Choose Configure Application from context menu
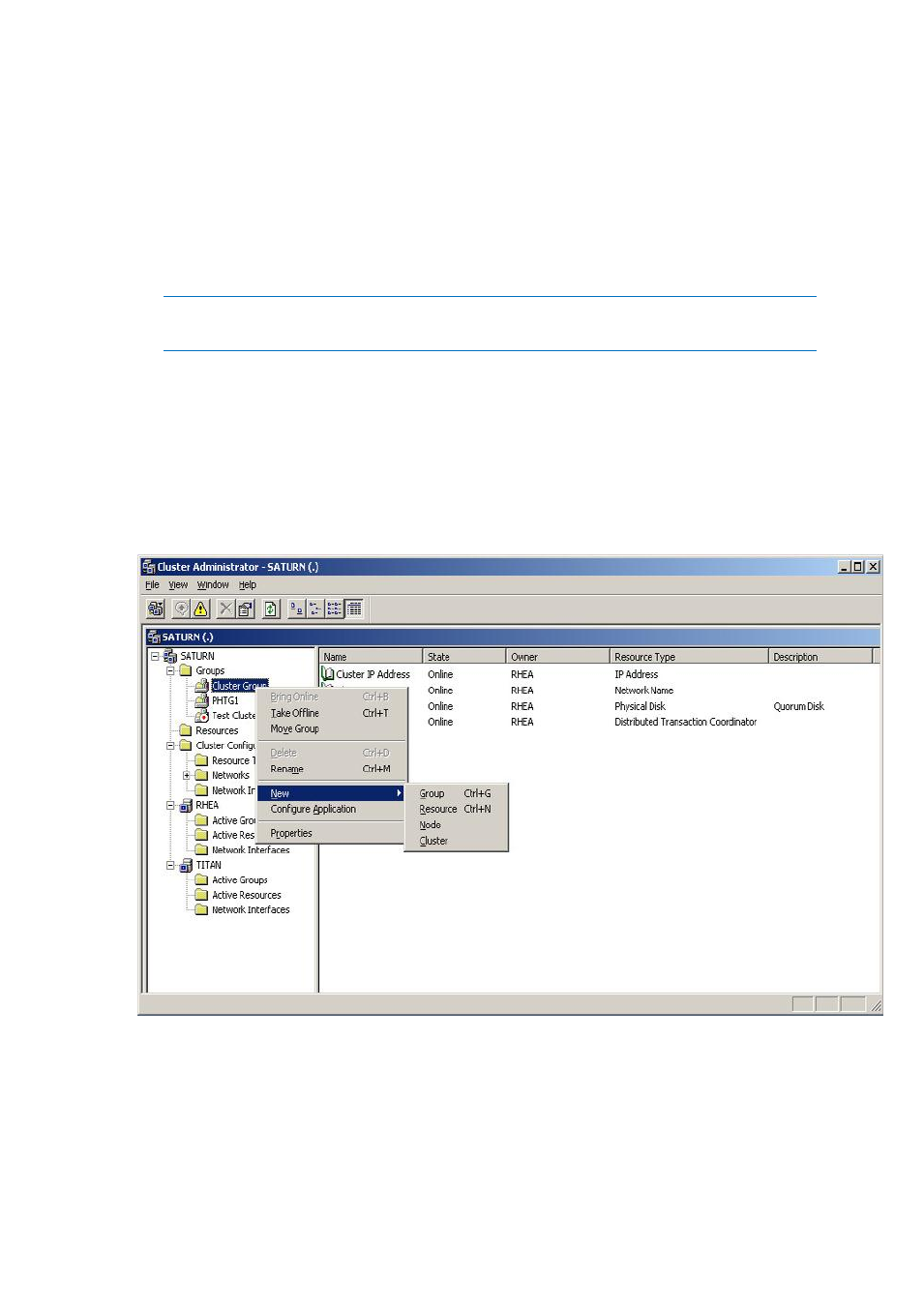924x1306 pixels. [x=332, y=810]
